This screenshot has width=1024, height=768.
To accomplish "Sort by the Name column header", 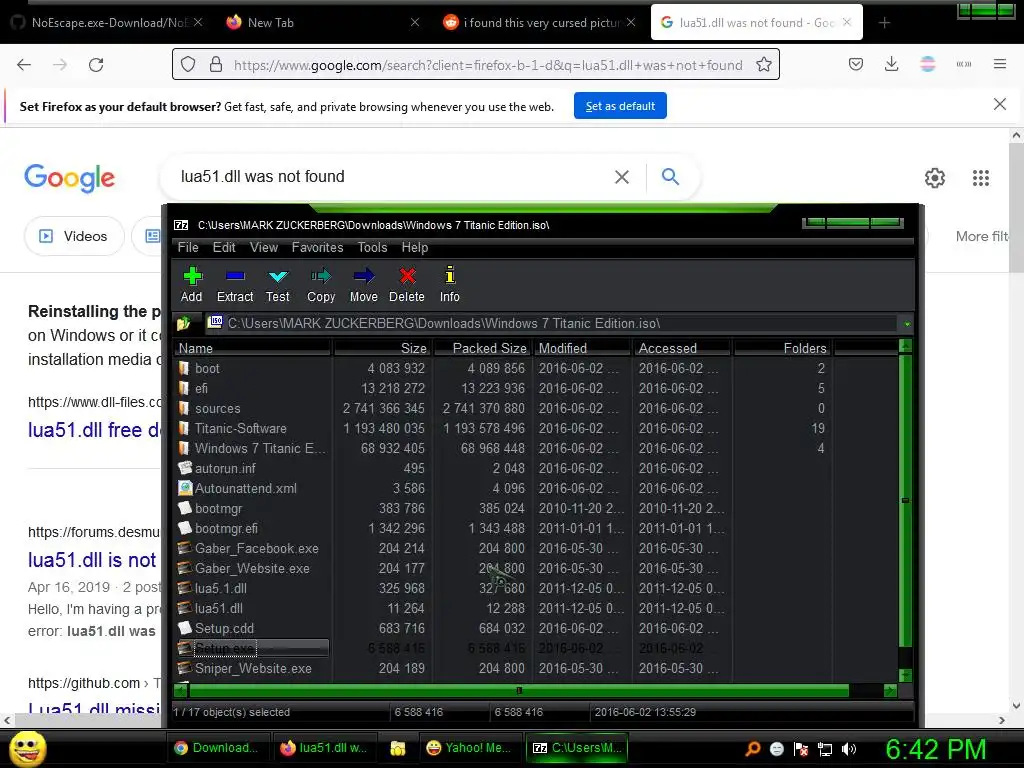I will 253,348.
